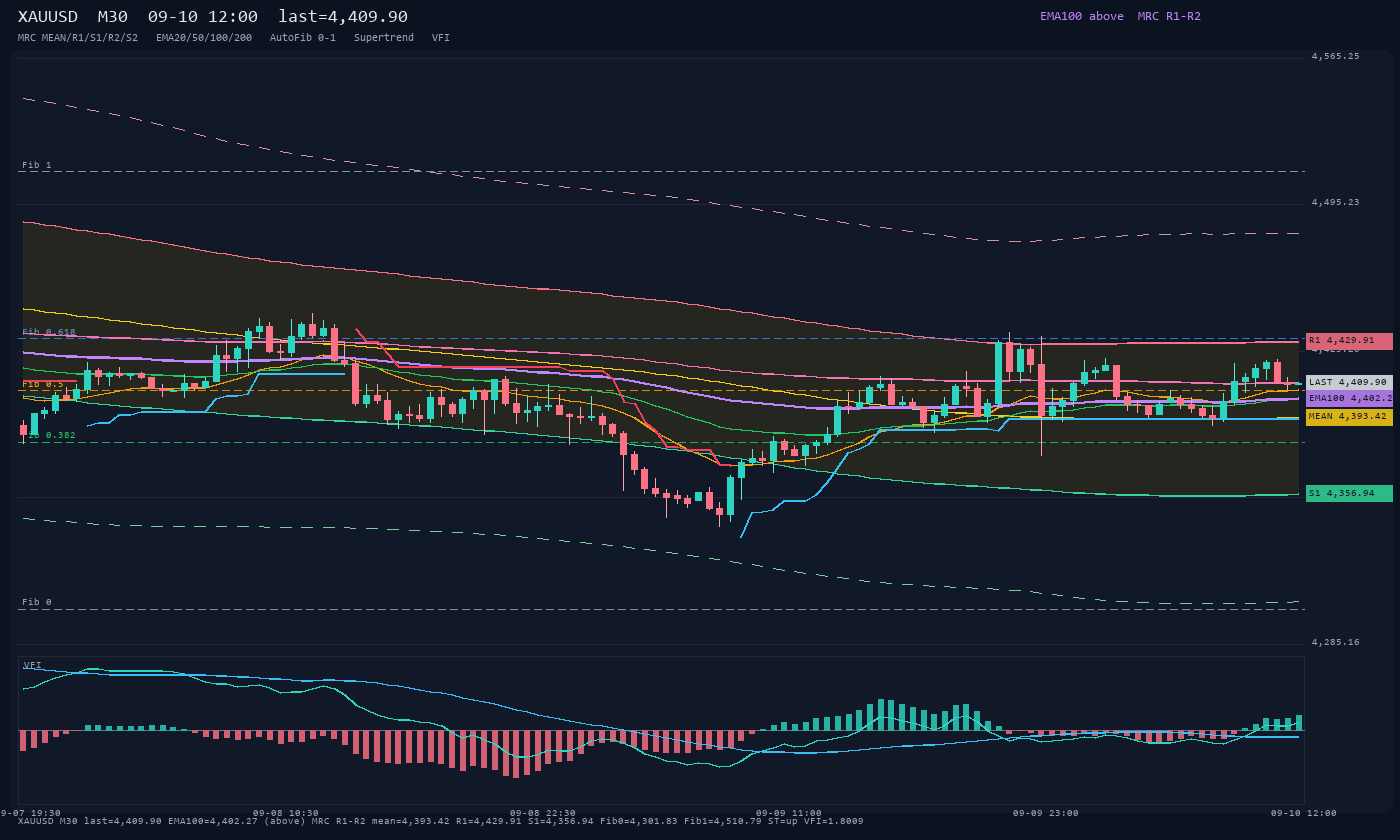Select the VFI label in the indicator legend
This screenshot has width=1400, height=840.
tap(441, 38)
